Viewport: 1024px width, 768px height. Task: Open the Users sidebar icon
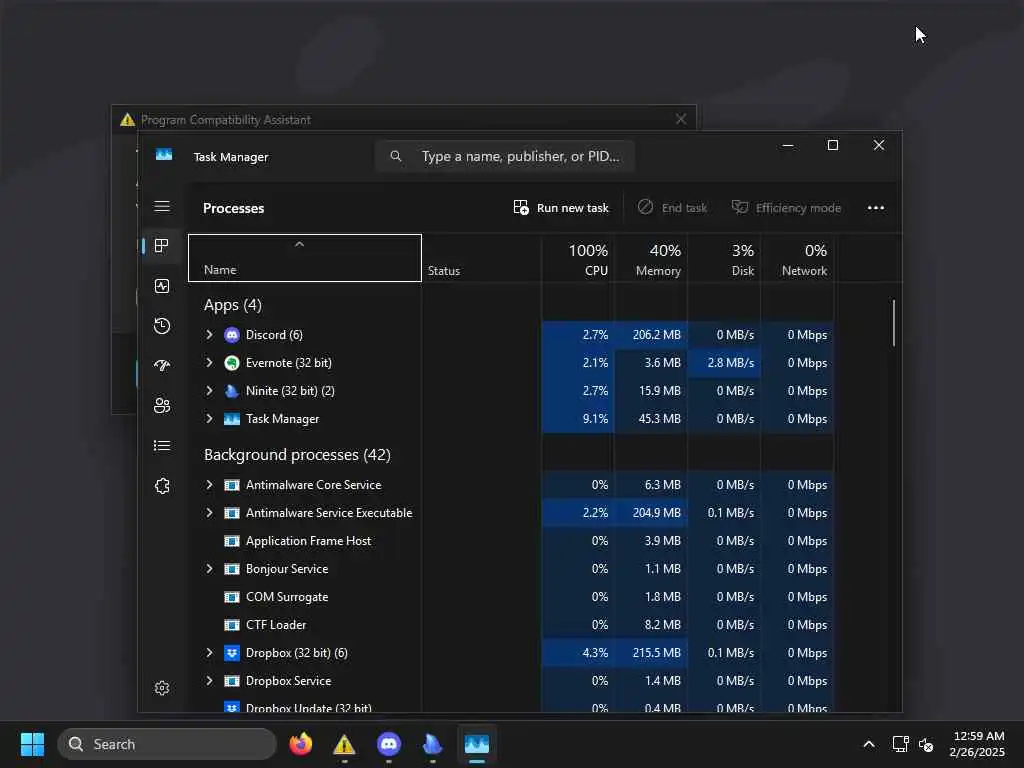[162, 406]
